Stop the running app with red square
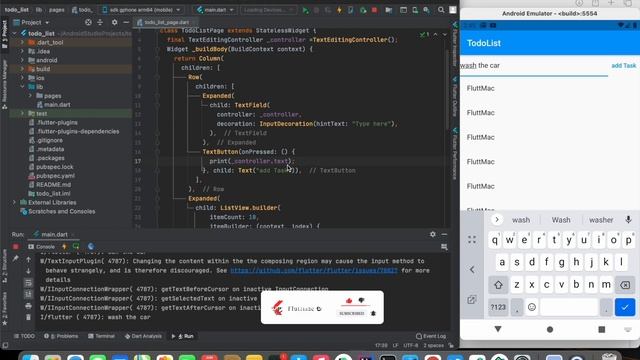640x360 pixels. point(374,10)
